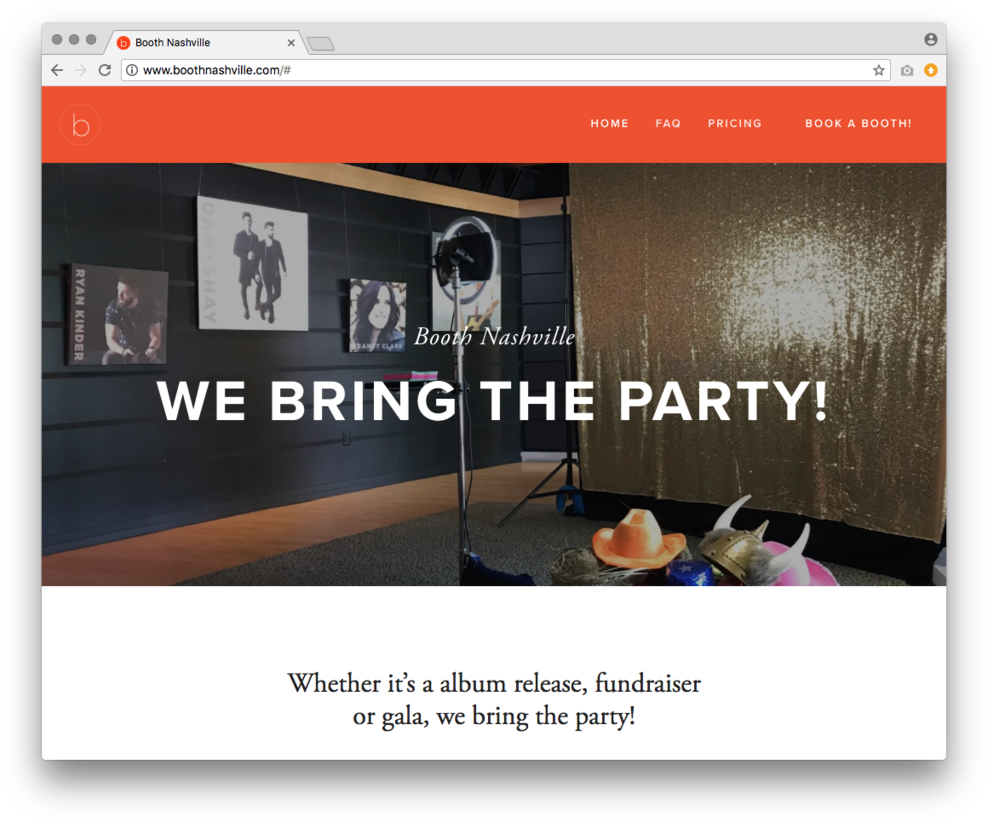Click the WE BRING THE PARTY! headline
This screenshot has height=823, width=987.
[492, 401]
